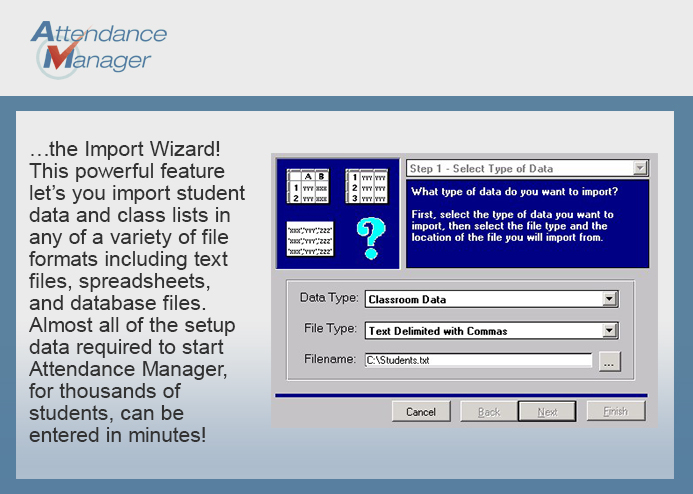This screenshot has height=494, width=693.
Task: Click the numbered 1-2-3 table icon
Action: 366,186
